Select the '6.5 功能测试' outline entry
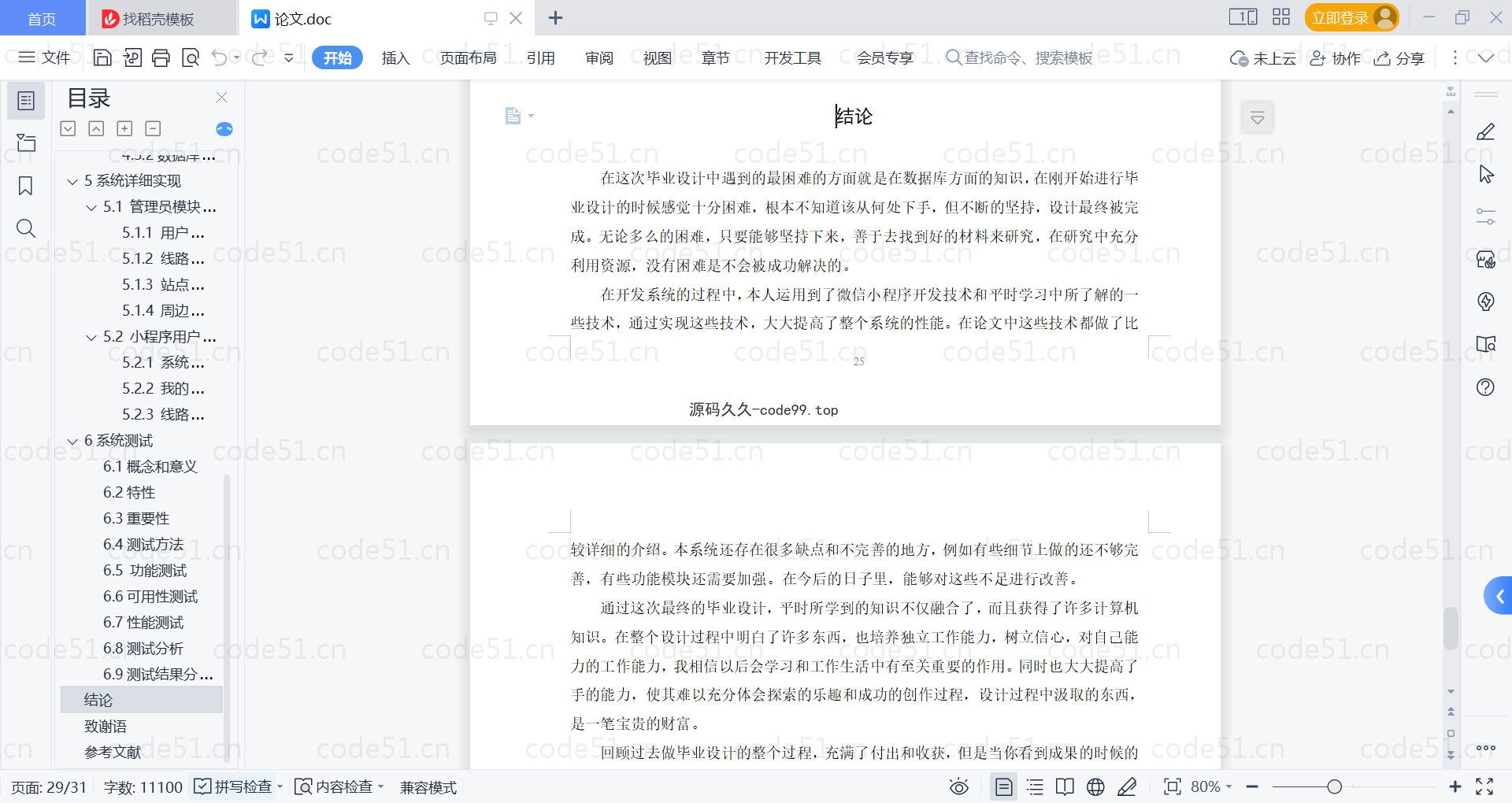This screenshot has width=1512, height=803. [x=145, y=571]
